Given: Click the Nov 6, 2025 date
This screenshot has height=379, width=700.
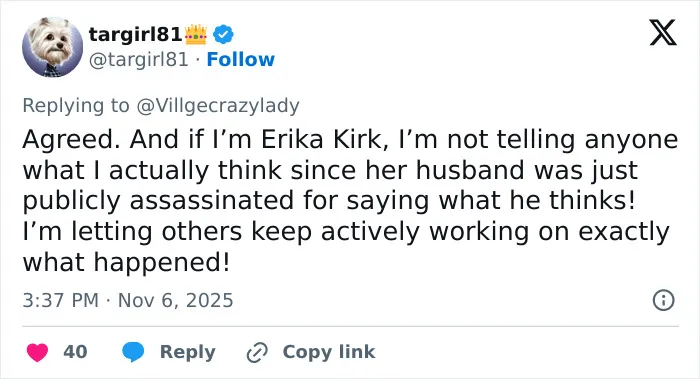Looking at the screenshot, I should [175, 300].
